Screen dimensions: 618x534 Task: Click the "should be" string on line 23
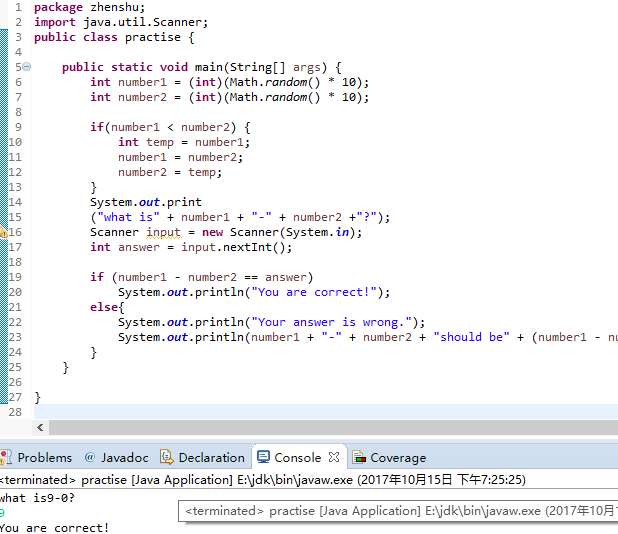point(471,337)
